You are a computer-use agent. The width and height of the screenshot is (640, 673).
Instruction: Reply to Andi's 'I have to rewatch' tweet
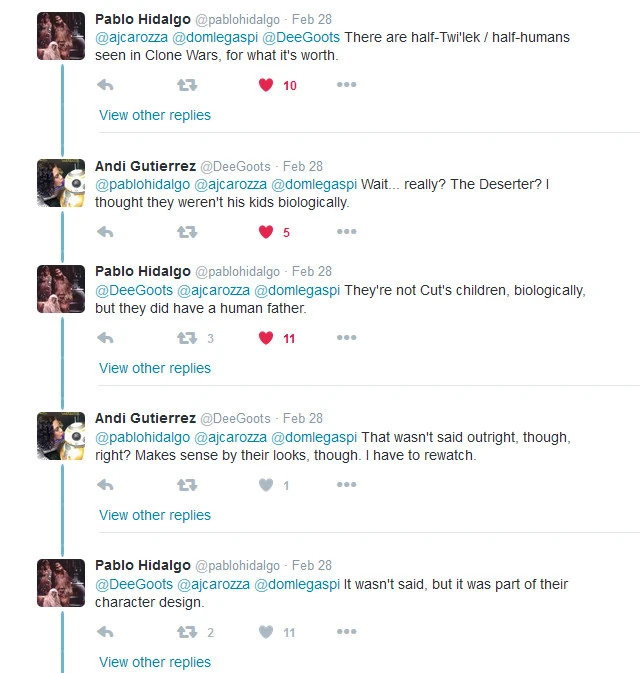tap(105, 485)
